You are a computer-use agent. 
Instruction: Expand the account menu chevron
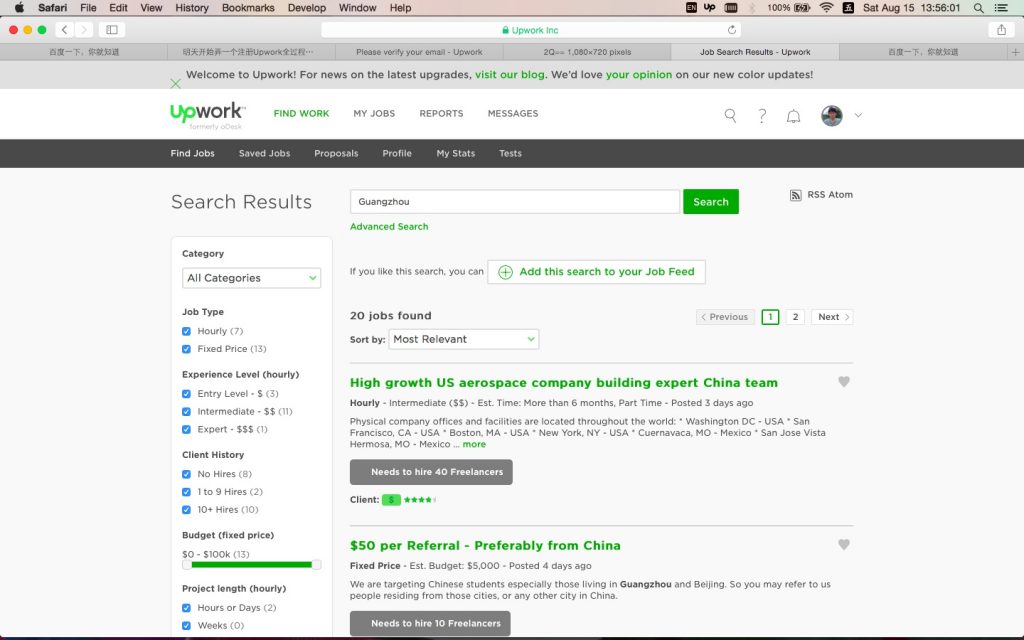[858, 115]
